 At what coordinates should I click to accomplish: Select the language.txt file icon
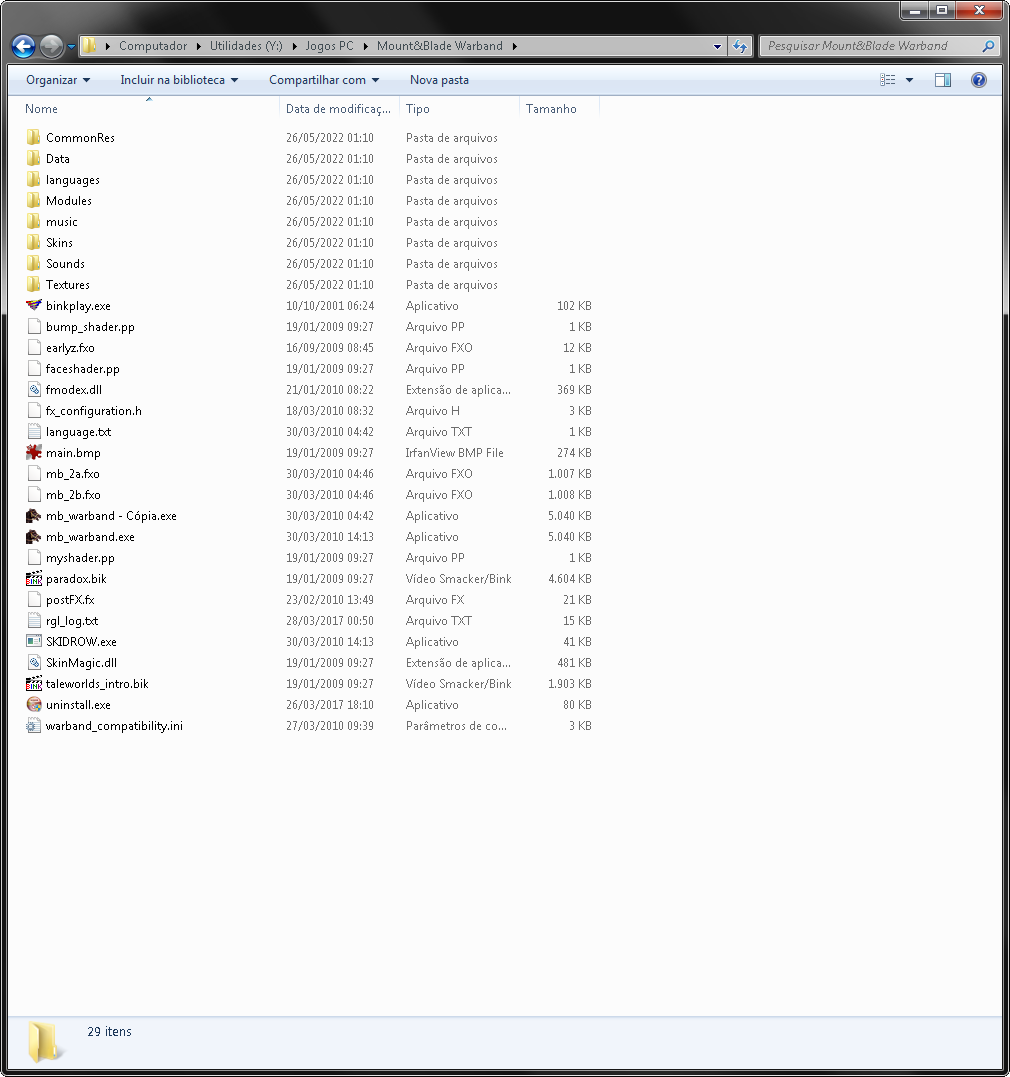[34, 431]
